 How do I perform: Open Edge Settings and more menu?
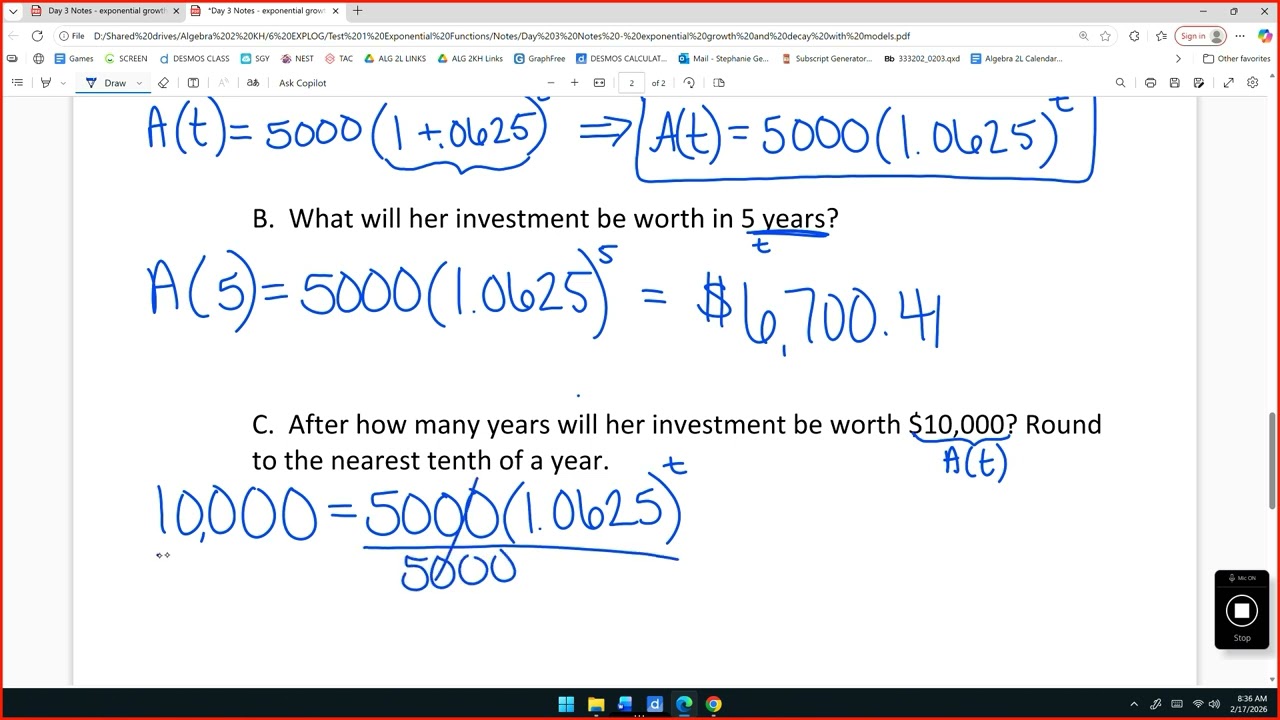point(1240,36)
